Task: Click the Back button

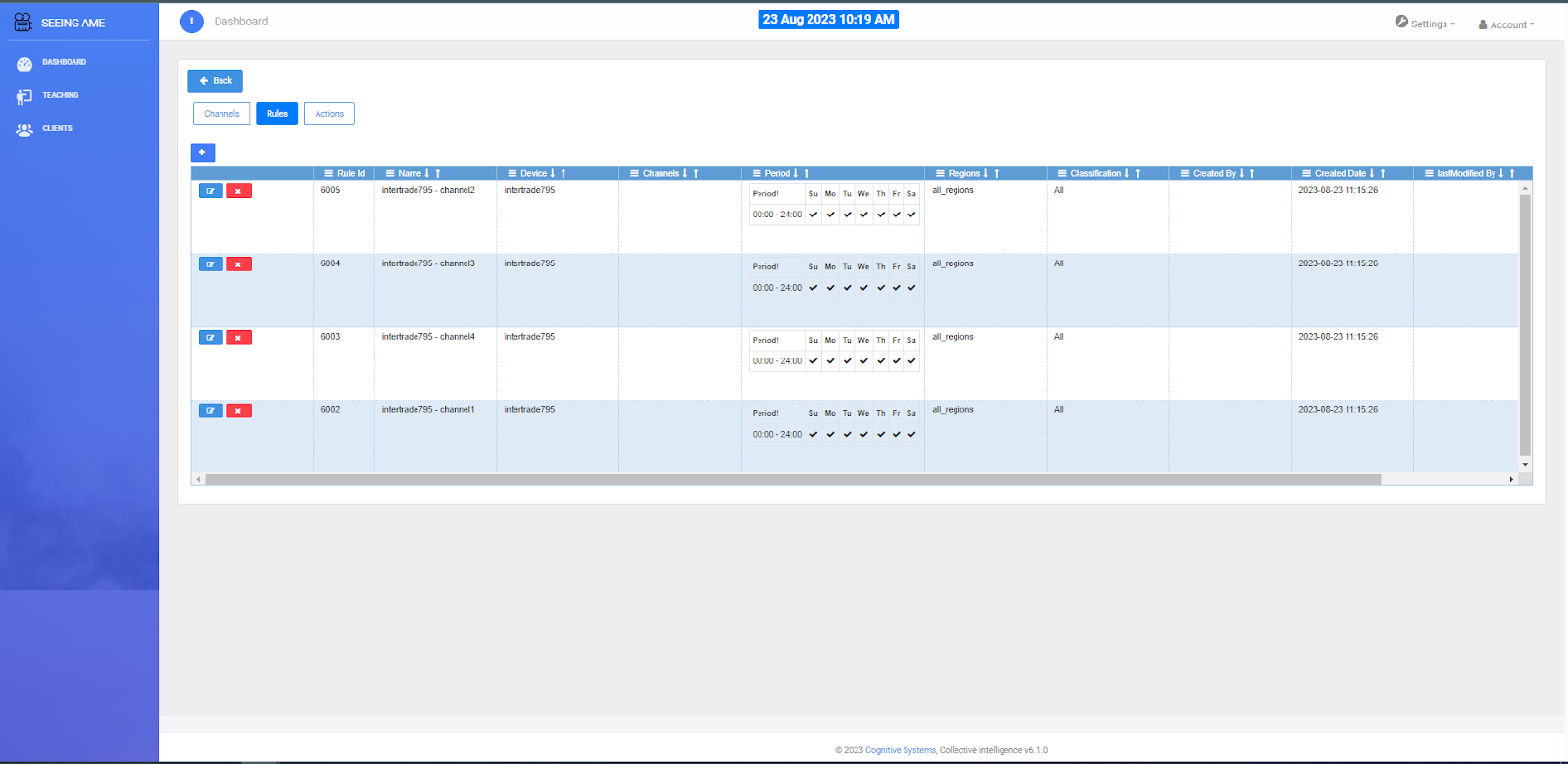Action: click(x=216, y=80)
